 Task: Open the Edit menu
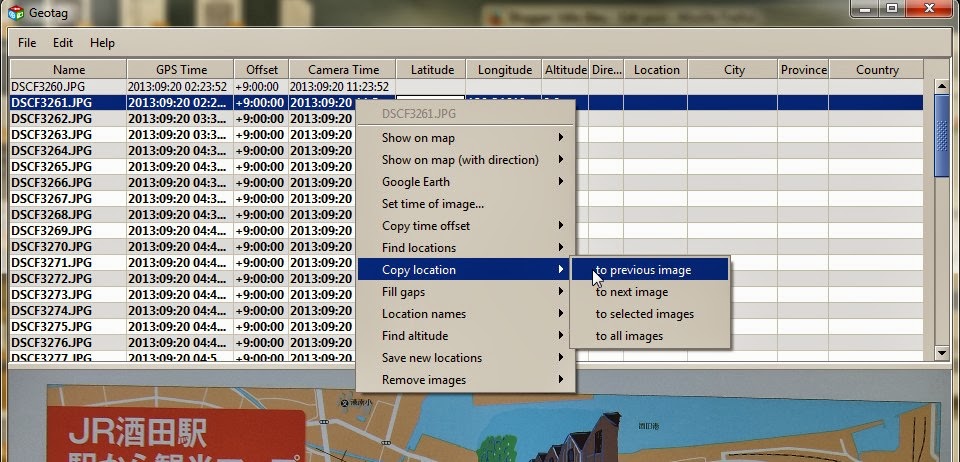62,43
